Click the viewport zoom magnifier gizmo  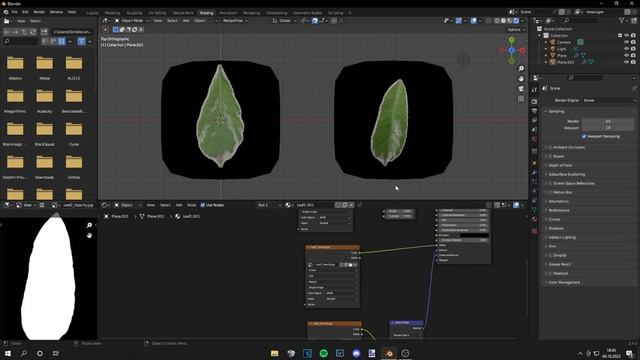[x=521, y=69]
